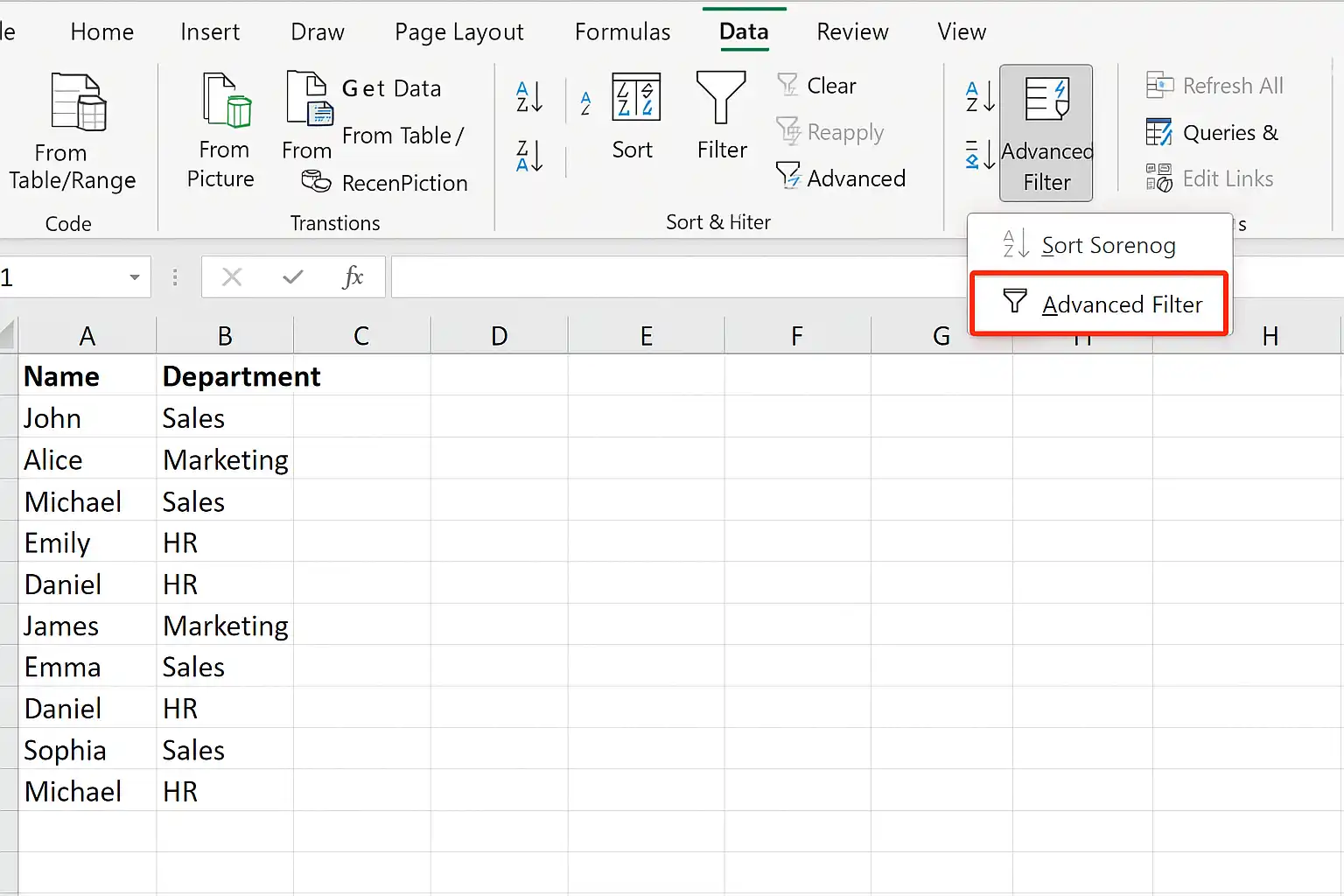Select the column D header
The height and width of the screenshot is (896, 1344).
[499, 336]
